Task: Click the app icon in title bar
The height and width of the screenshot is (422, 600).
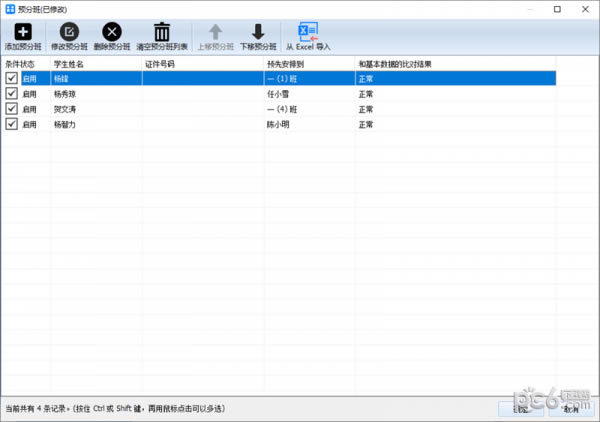Action: click(9, 8)
